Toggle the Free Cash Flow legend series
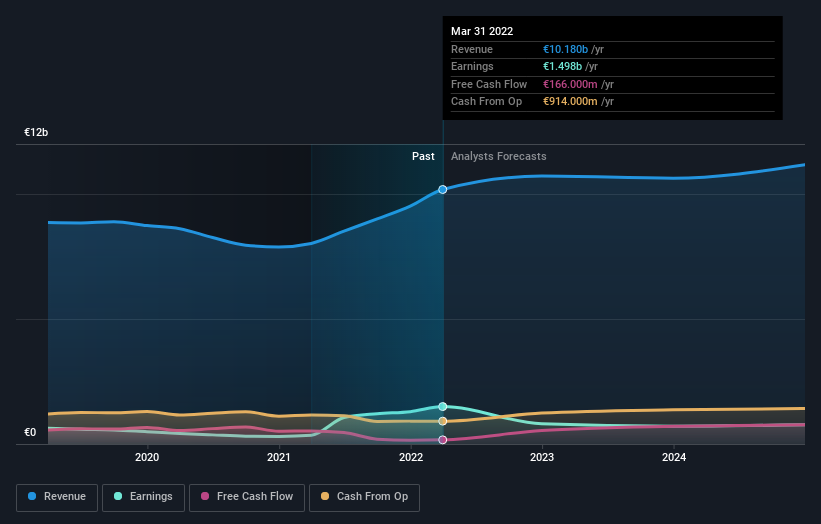The height and width of the screenshot is (524, 821). 247,497
